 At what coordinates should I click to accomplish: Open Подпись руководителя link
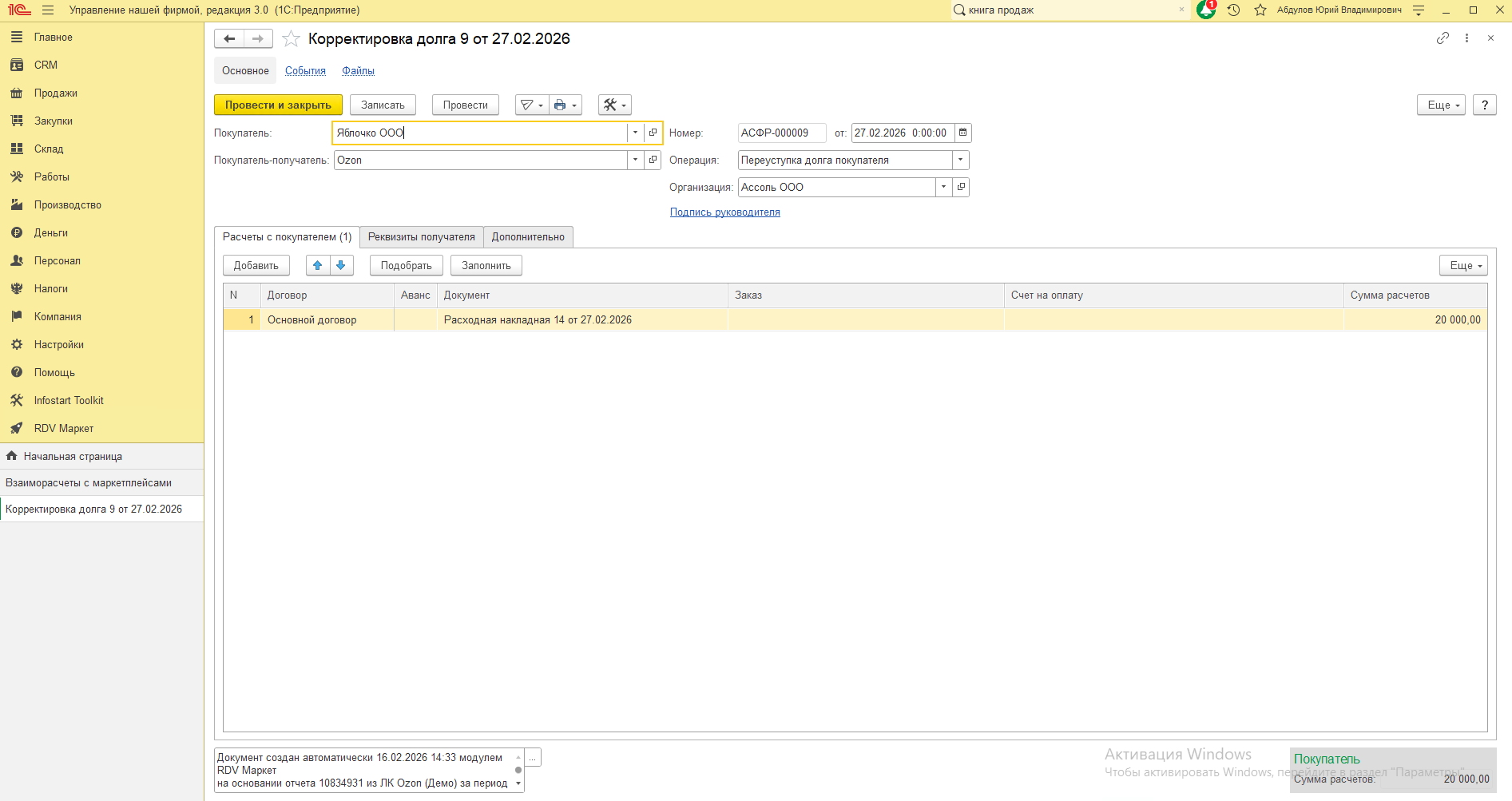tap(724, 212)
